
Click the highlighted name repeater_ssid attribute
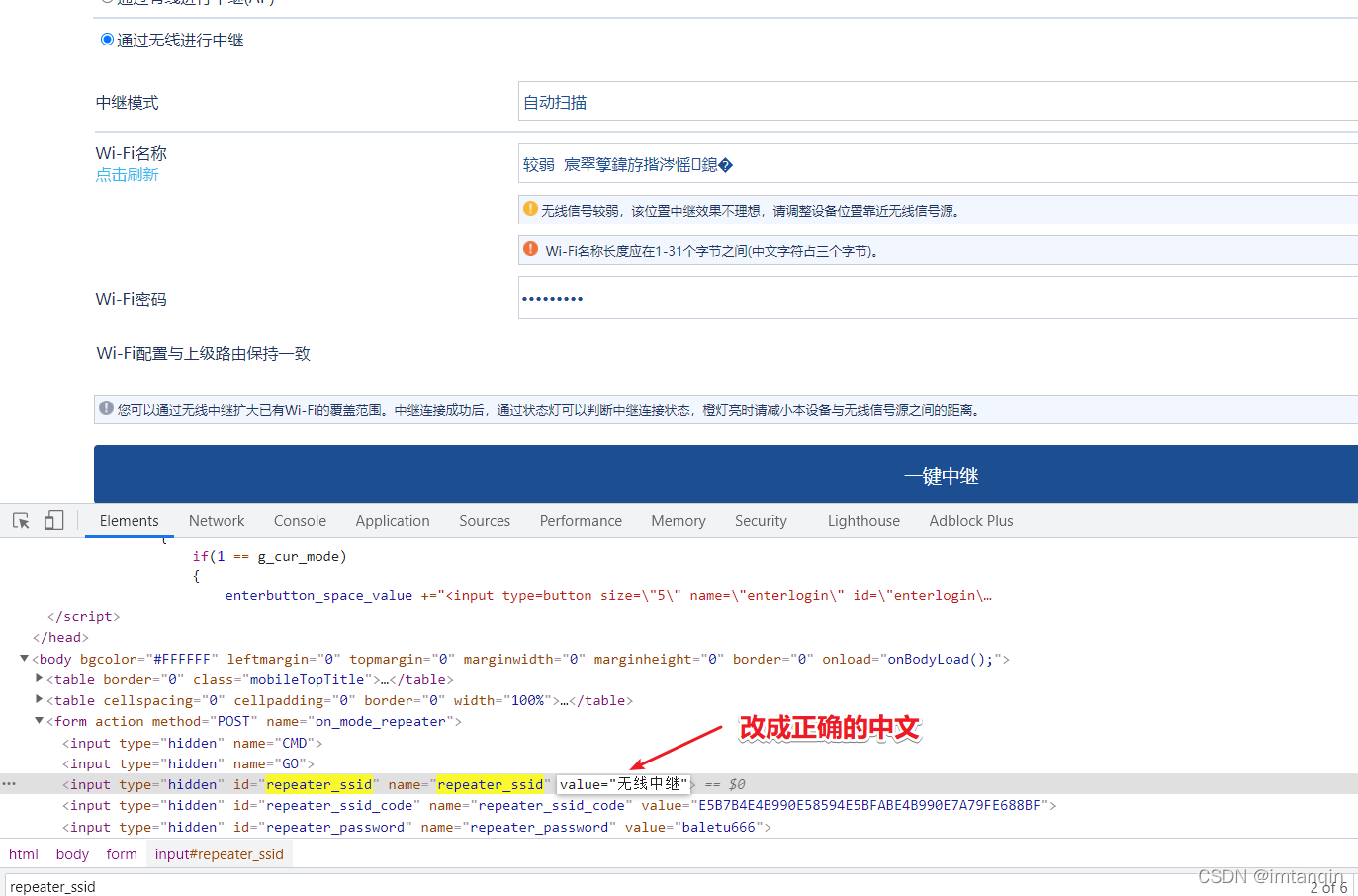[x=490, y=784]
